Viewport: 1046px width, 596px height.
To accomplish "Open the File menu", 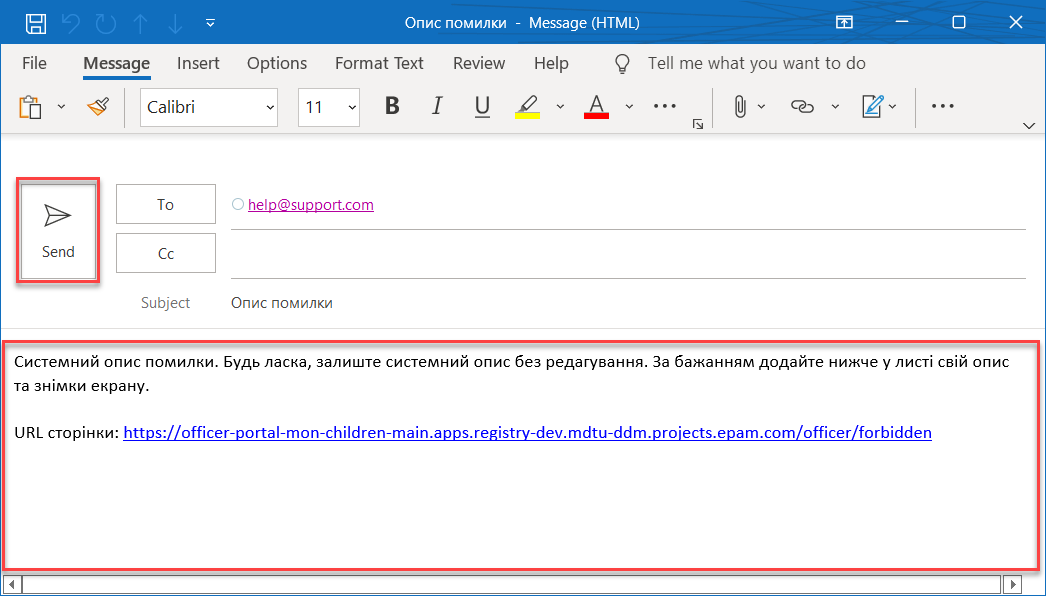I will click(x=34, y=63).
